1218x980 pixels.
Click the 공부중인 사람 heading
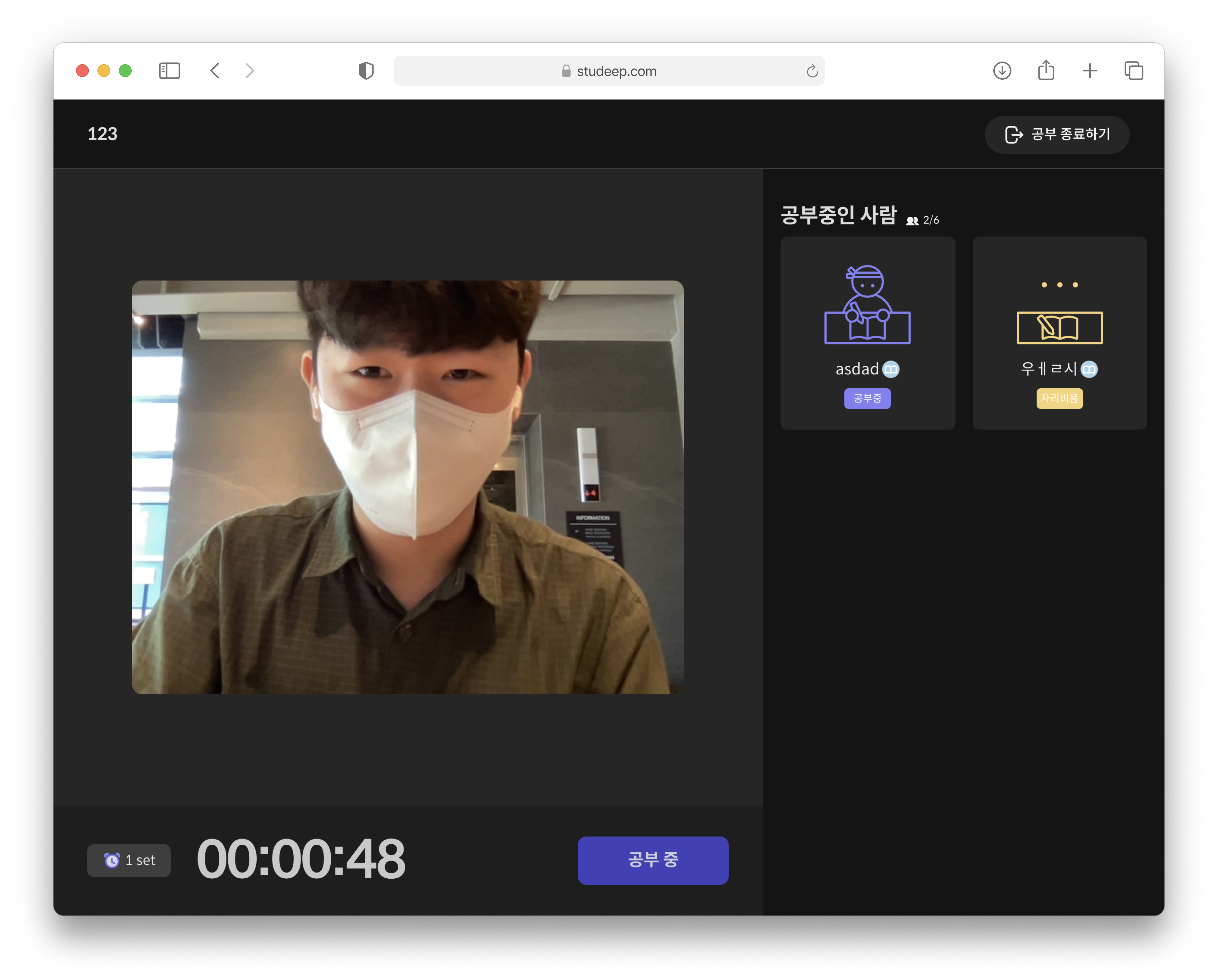(838, 215)
